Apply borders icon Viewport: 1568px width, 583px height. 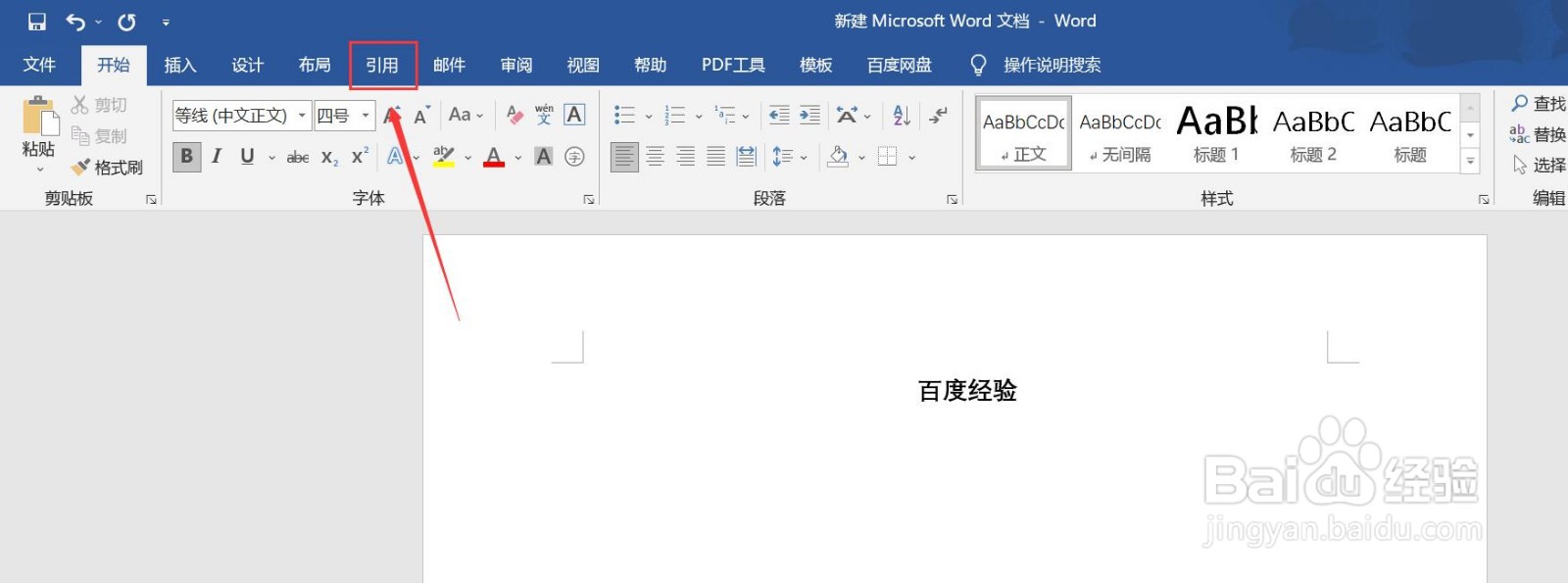[888, 156]
